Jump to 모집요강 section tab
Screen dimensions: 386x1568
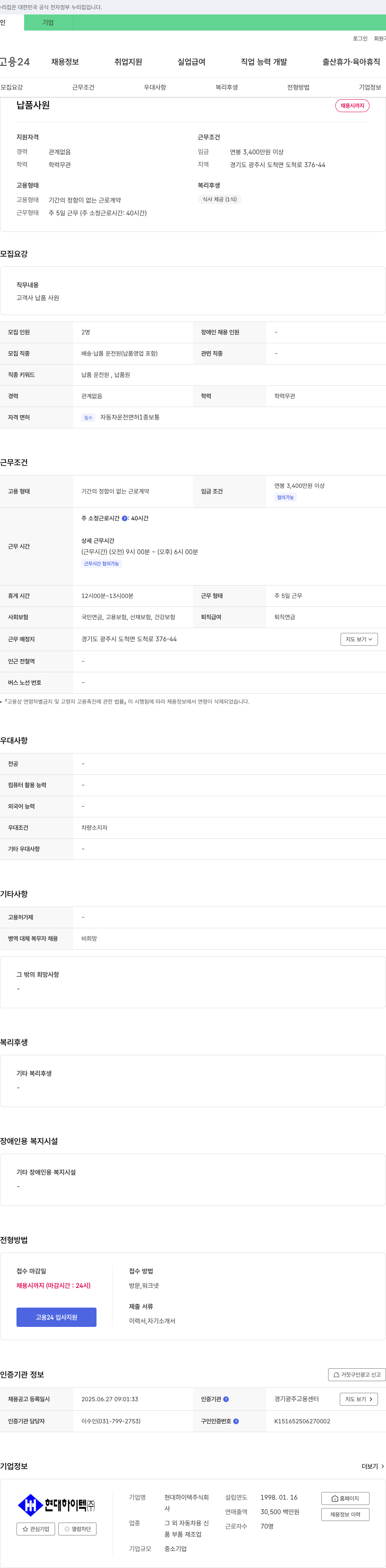[12, 88]
